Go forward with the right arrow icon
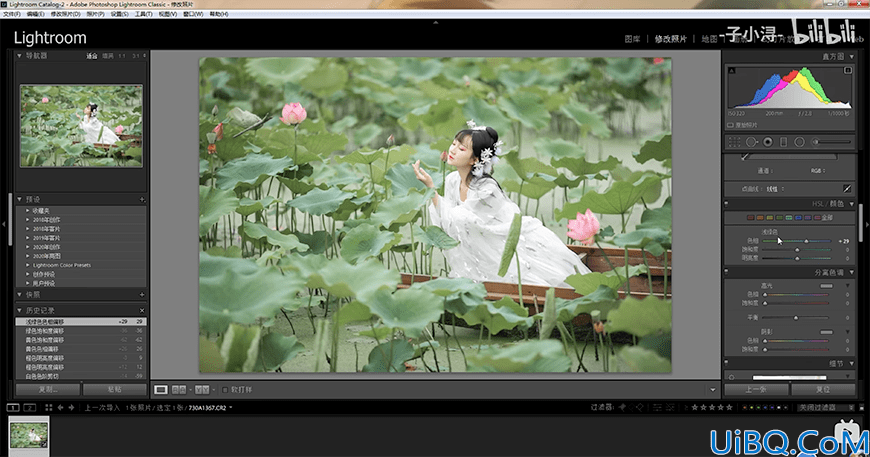This screenshot has width=870, height=457. point(72,408)
